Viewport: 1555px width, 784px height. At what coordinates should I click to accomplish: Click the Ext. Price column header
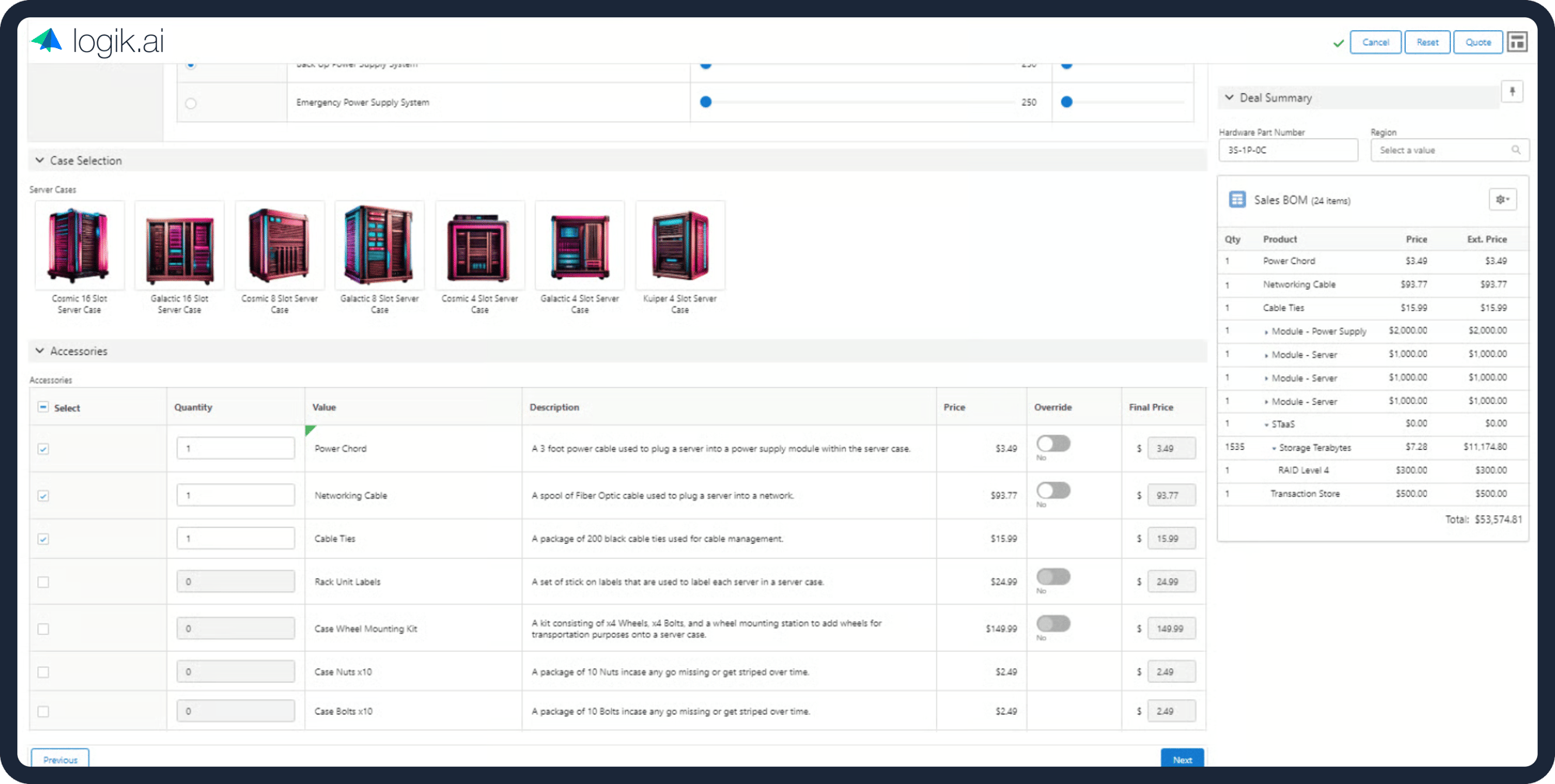1487,239
